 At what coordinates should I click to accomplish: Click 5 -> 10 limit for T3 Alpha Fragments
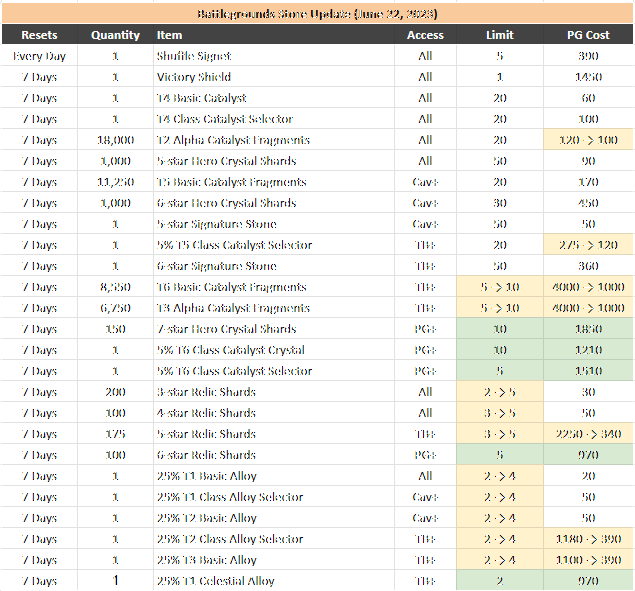tap(500, 308)
